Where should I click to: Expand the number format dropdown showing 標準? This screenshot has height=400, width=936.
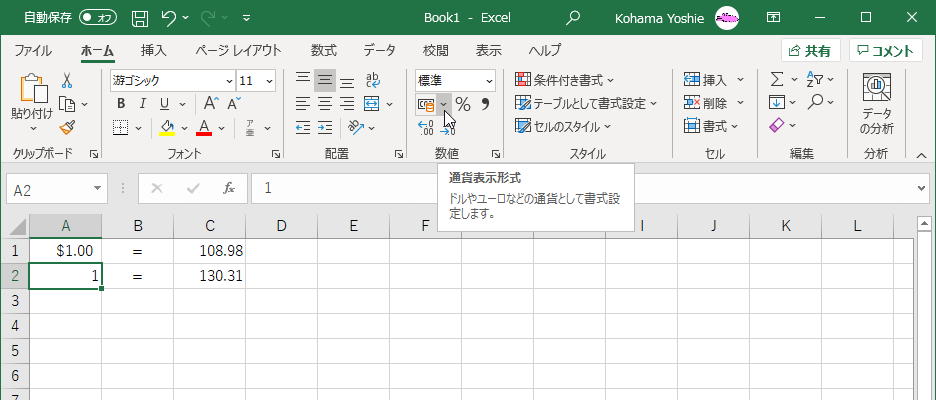489,81
